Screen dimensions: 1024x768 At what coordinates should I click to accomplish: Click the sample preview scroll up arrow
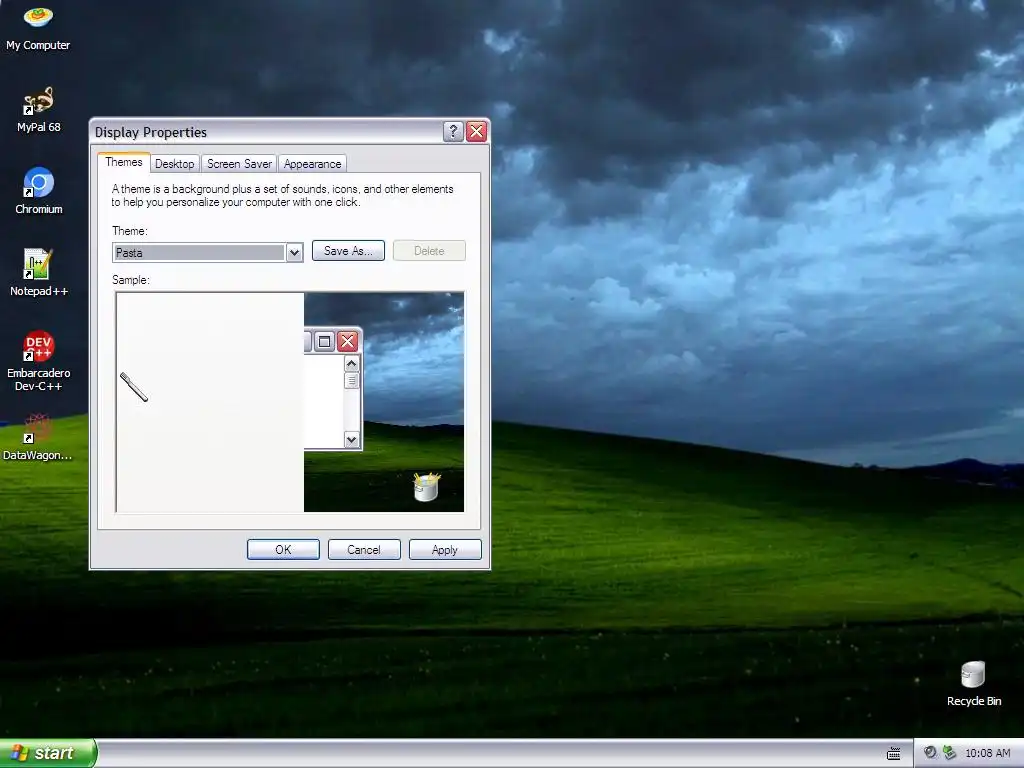click(x=351, y=364)
